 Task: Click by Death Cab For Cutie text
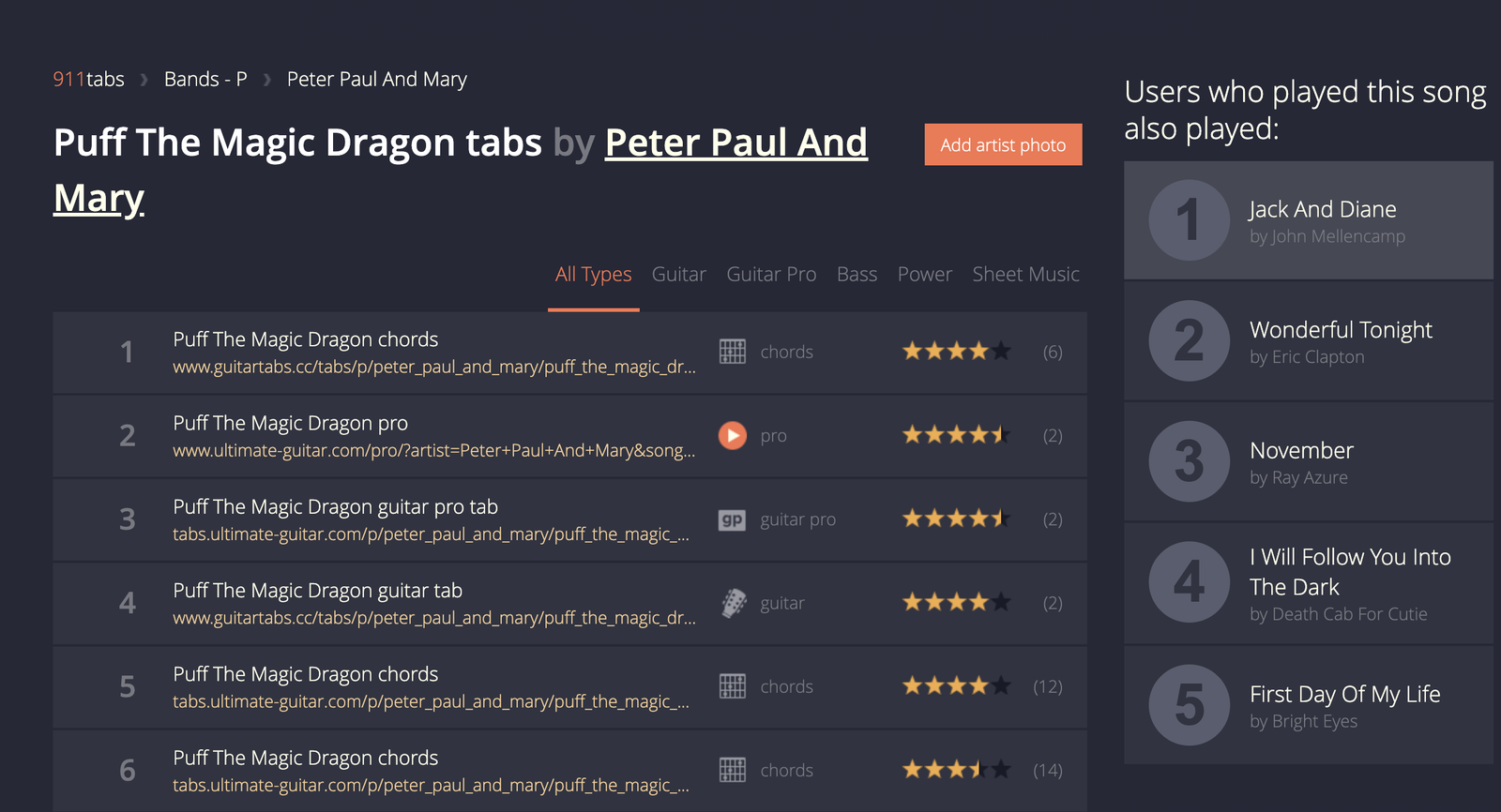pos(1339,614)
